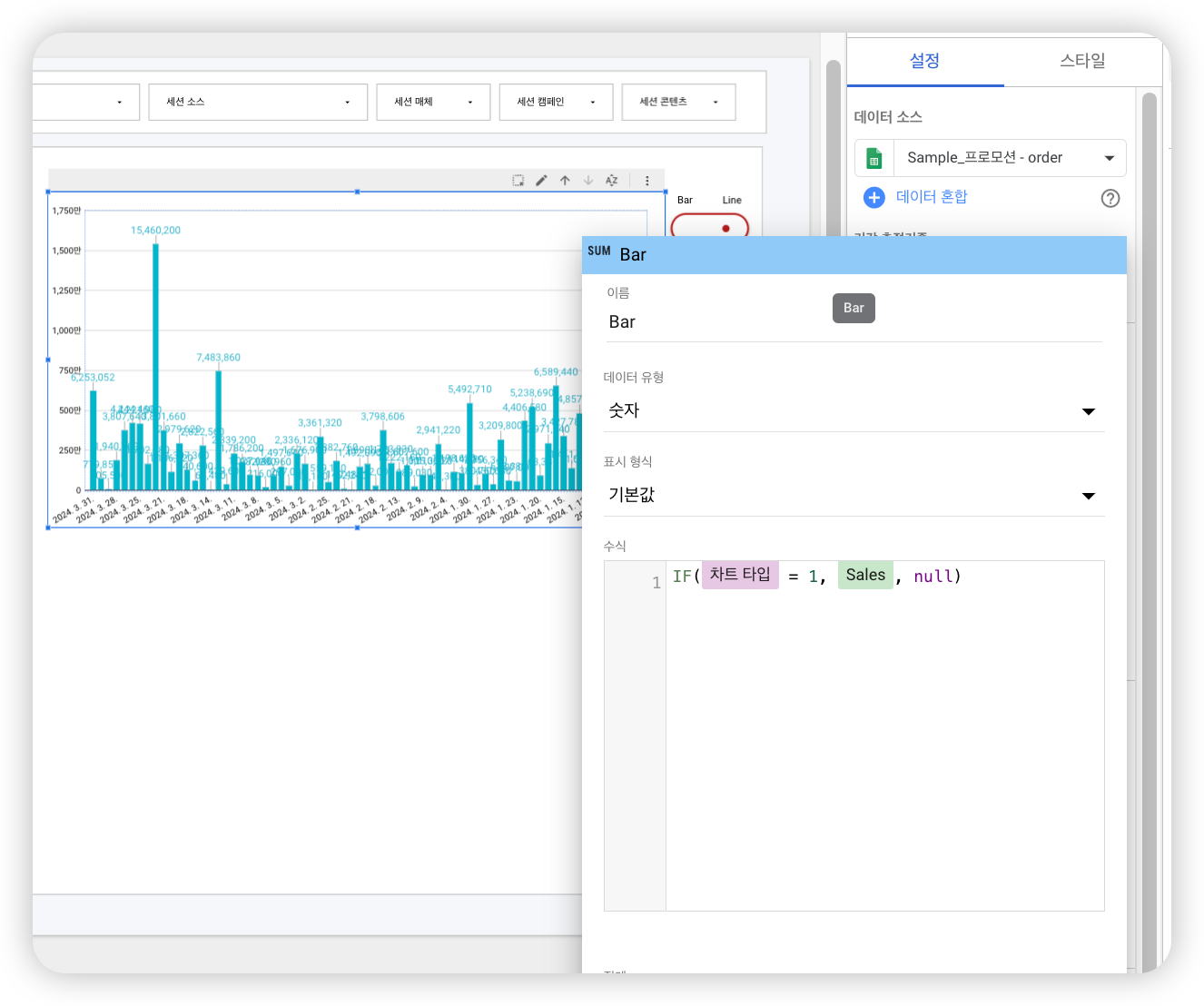The width and height of the screenshot is (1204, 1006).
Task: Click the 데이터 소스 section heading
Action: click(888, 117)
